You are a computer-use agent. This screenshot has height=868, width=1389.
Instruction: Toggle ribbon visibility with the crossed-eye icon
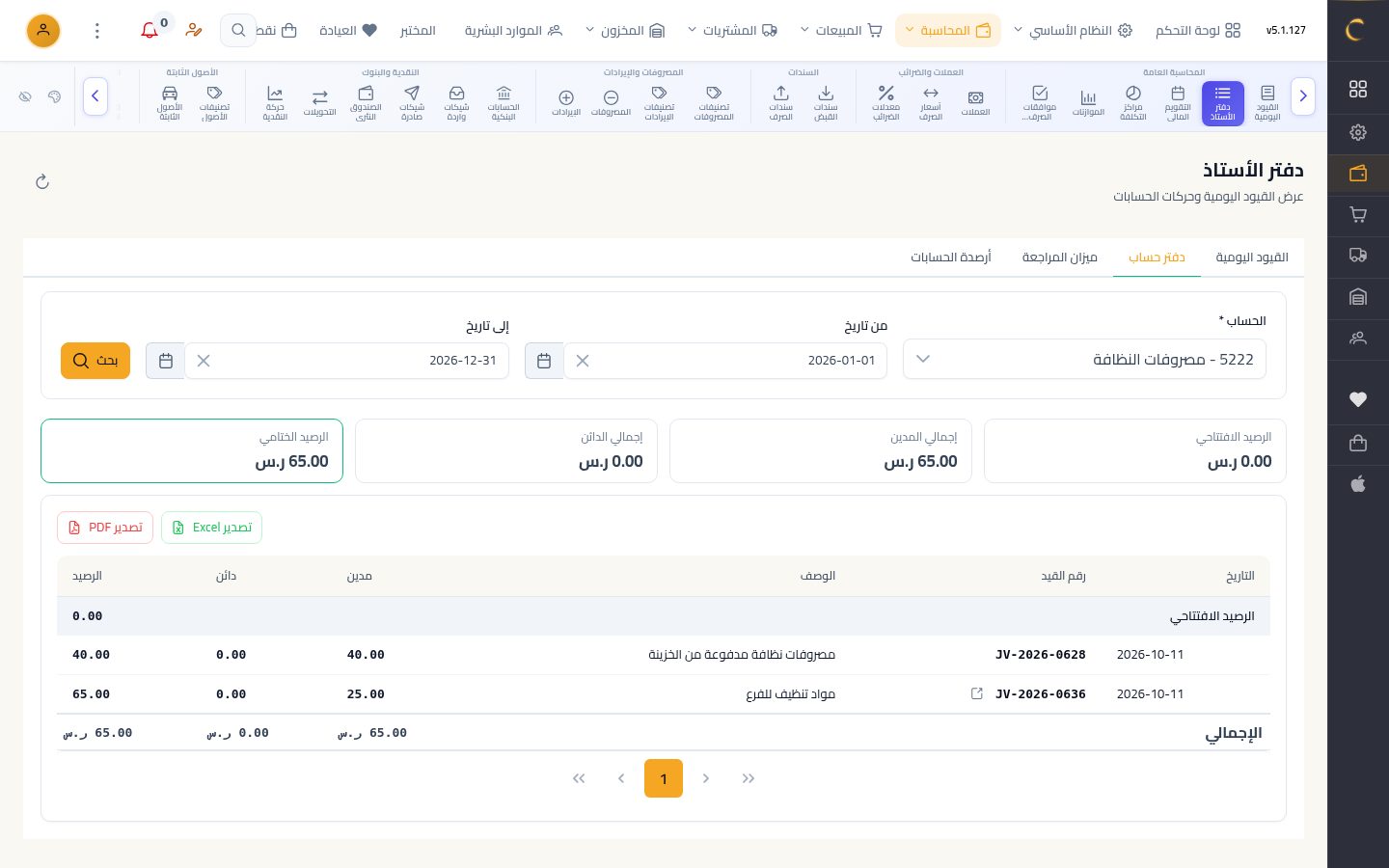[26, 96]
